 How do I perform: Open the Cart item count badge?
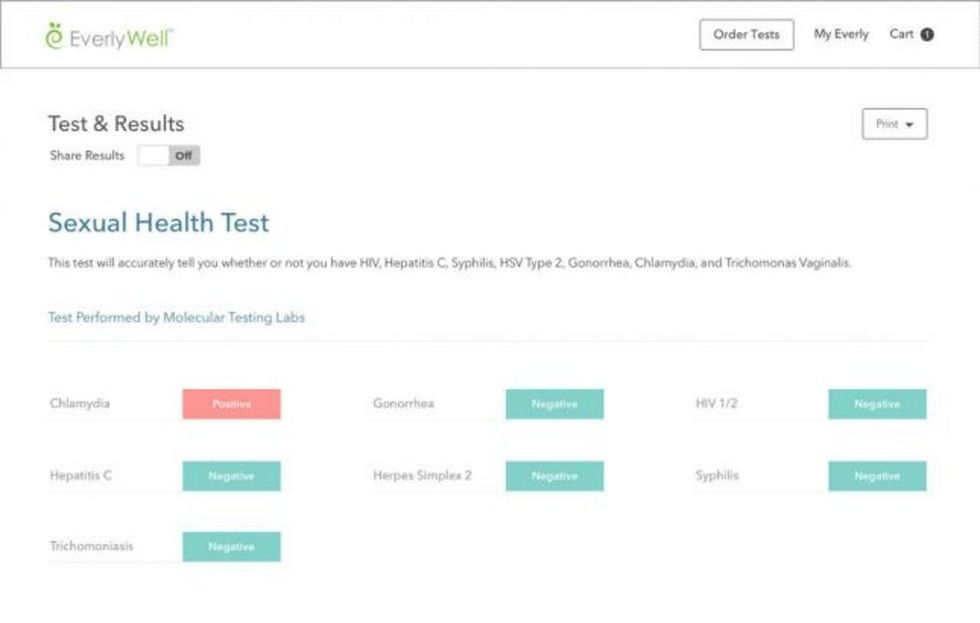click(927, 35)
